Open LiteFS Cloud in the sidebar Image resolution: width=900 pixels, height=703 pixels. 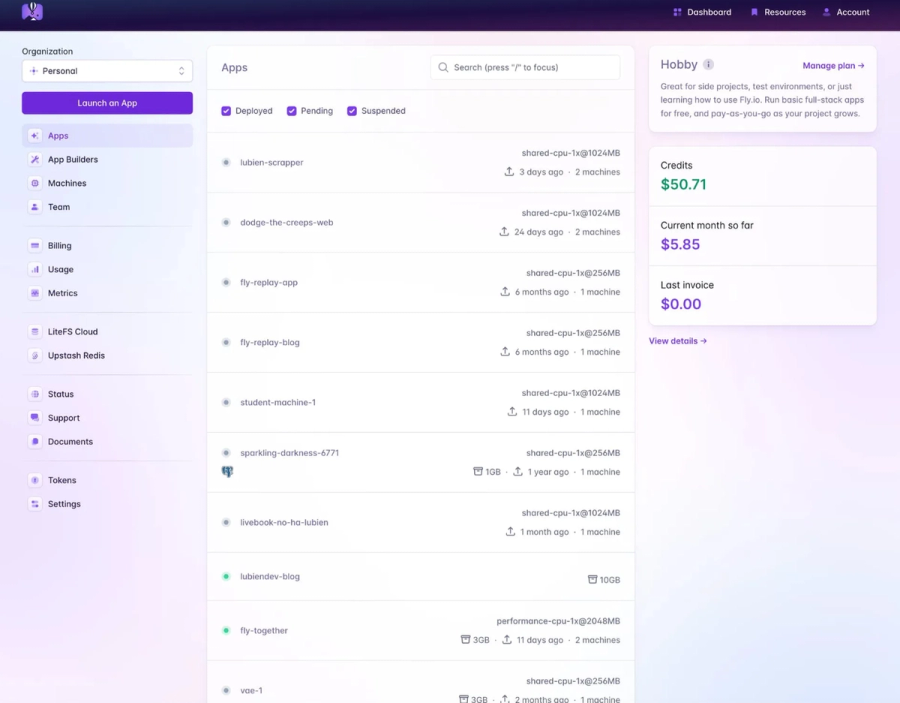coord(107,332)
